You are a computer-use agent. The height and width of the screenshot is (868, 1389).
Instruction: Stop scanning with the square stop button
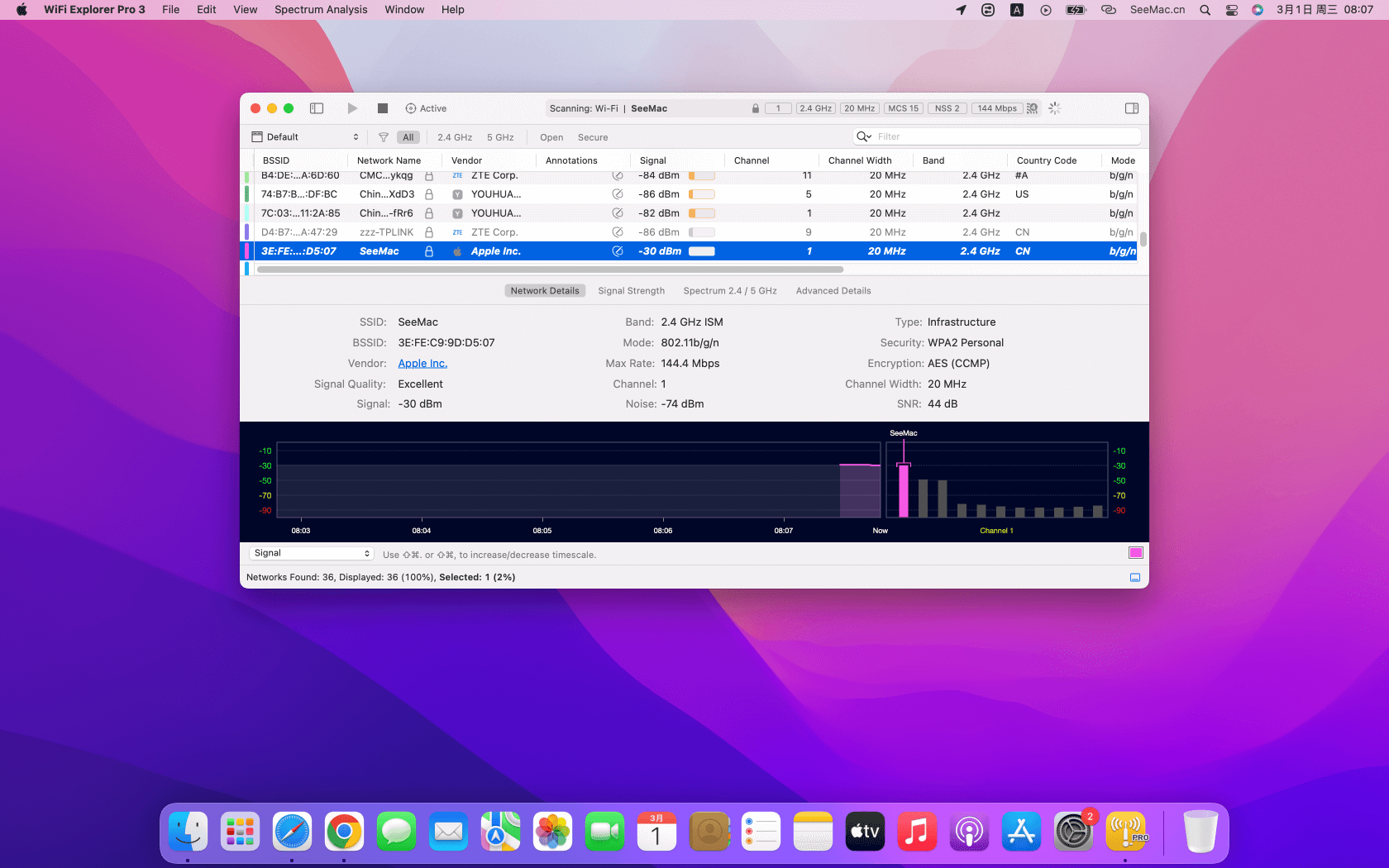[382, 108]
